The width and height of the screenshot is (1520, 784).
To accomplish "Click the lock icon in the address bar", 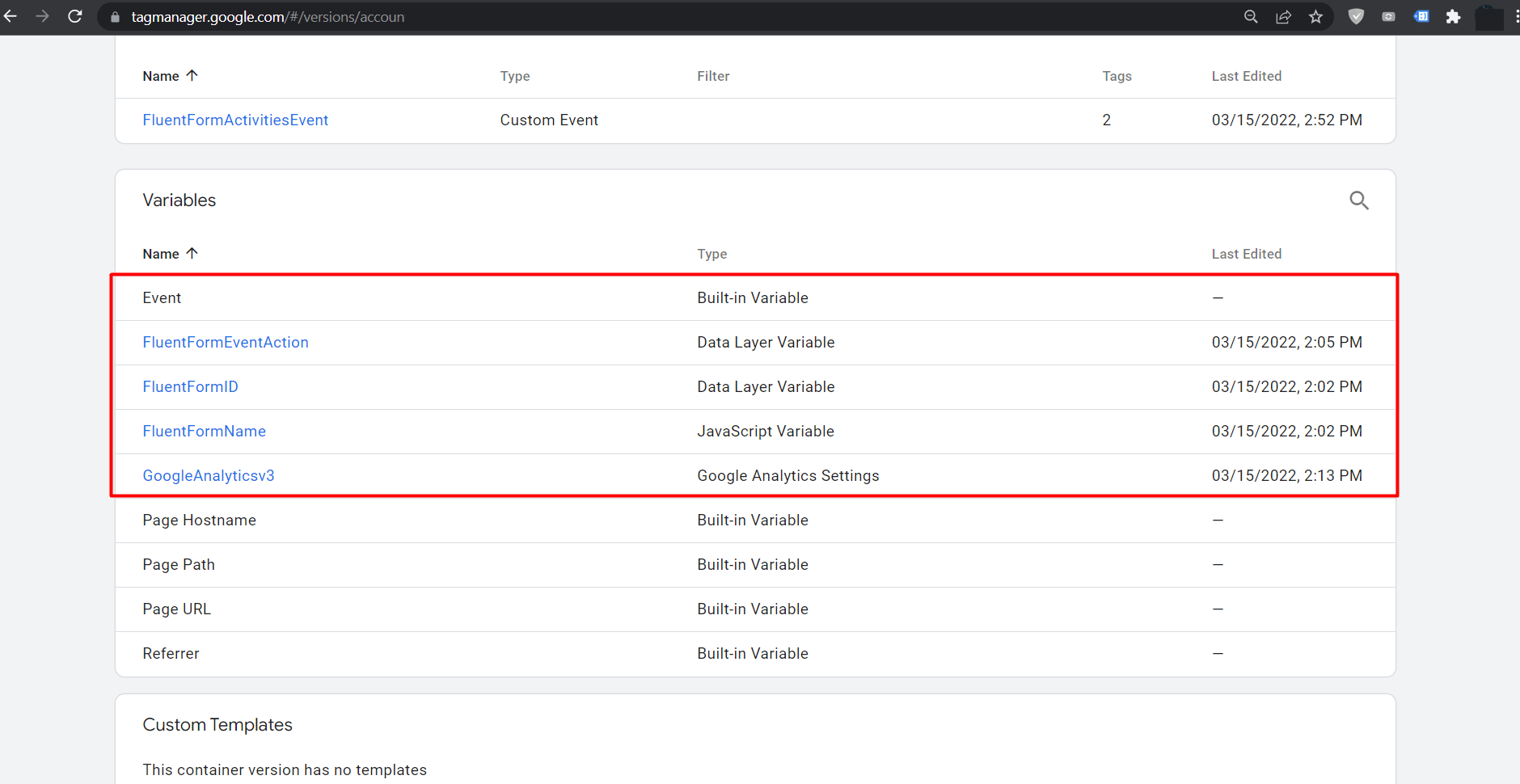I will coord(115,17).
